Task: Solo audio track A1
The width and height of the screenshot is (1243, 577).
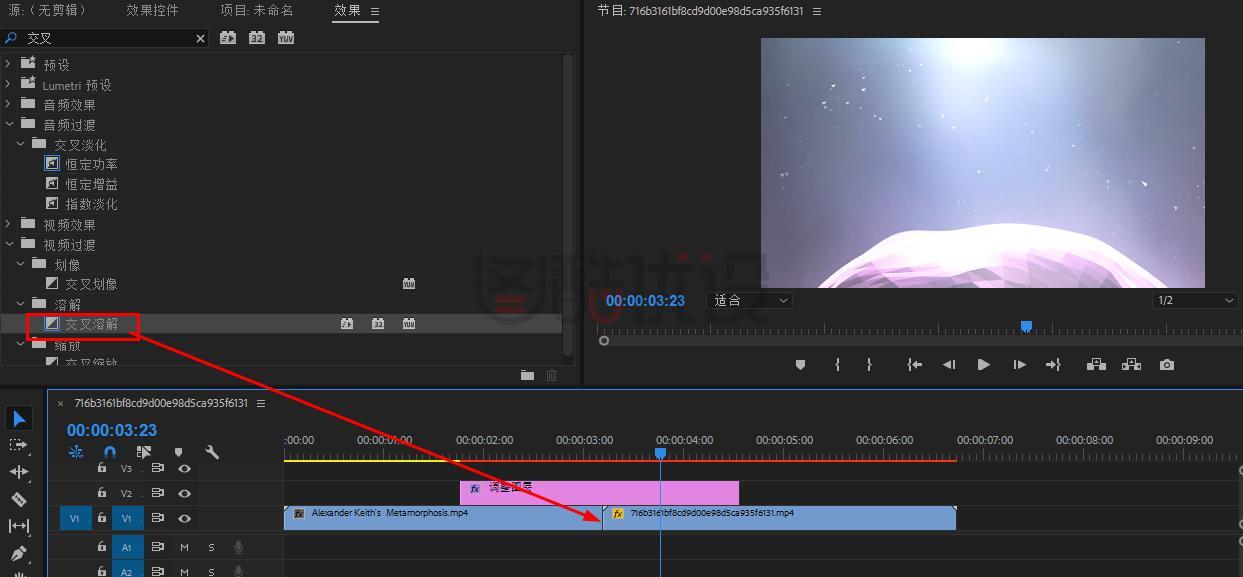Action: pyautogui.click(x=211, y=547)
